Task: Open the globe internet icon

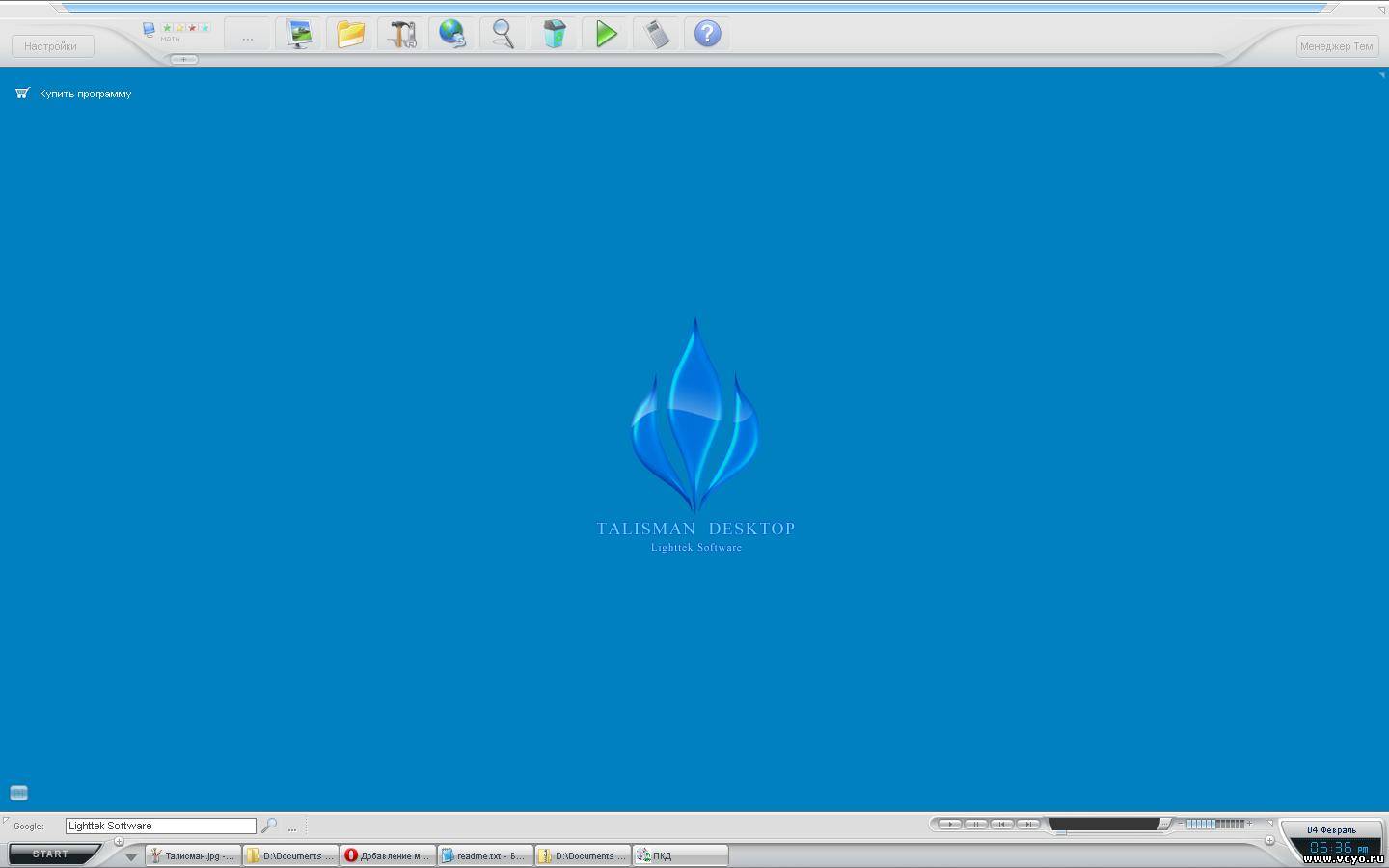Action: [452, 35]
